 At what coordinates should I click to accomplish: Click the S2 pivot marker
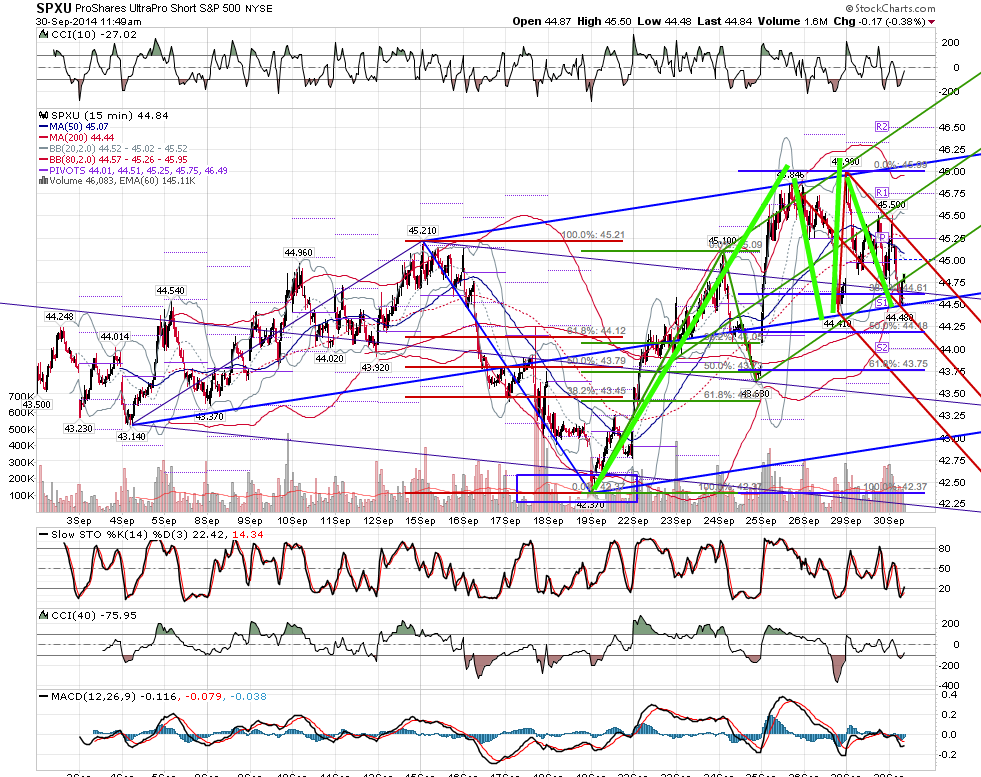882,347
